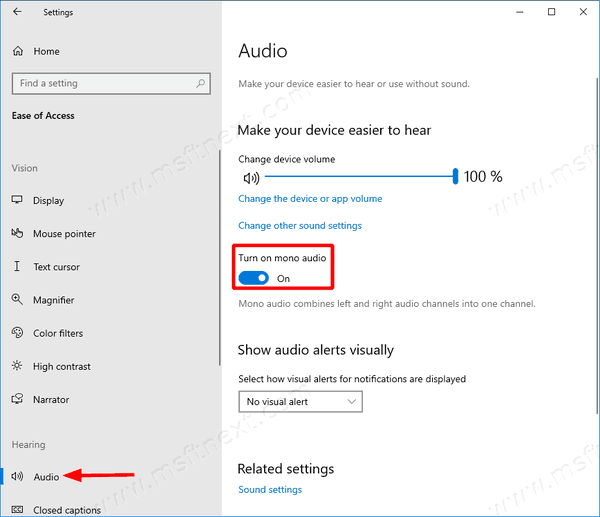The height and width of the screenshot is (517, 600).
Task: Open the Closed captions page
Action: [x=67, y=510]
